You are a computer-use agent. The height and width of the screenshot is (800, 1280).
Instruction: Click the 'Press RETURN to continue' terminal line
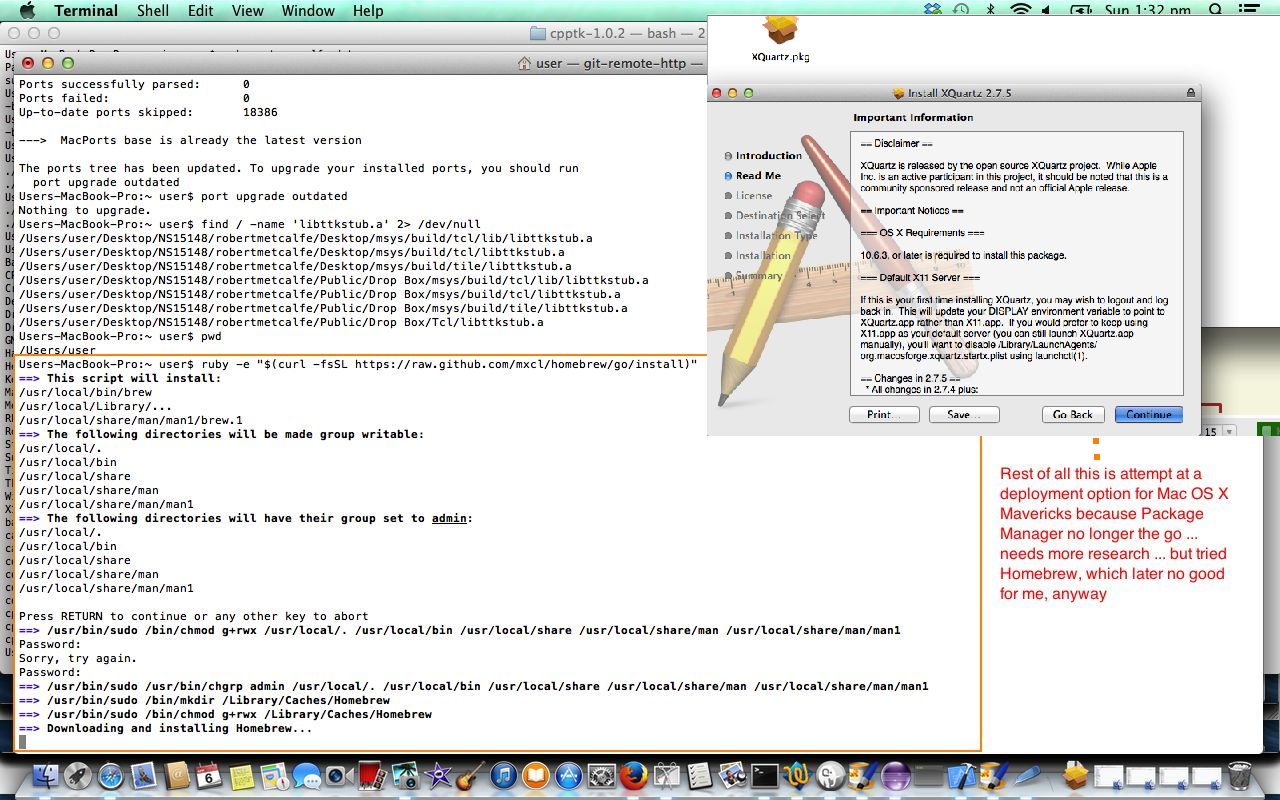point(193,617)
